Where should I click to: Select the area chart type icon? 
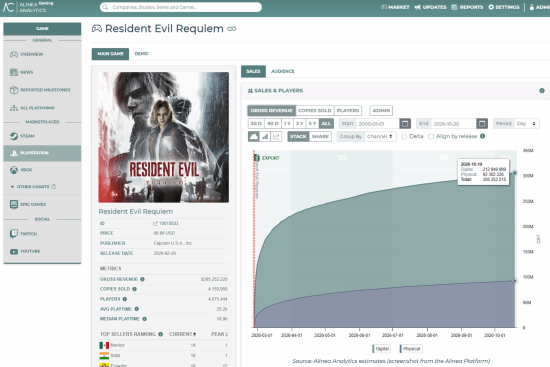253,136
